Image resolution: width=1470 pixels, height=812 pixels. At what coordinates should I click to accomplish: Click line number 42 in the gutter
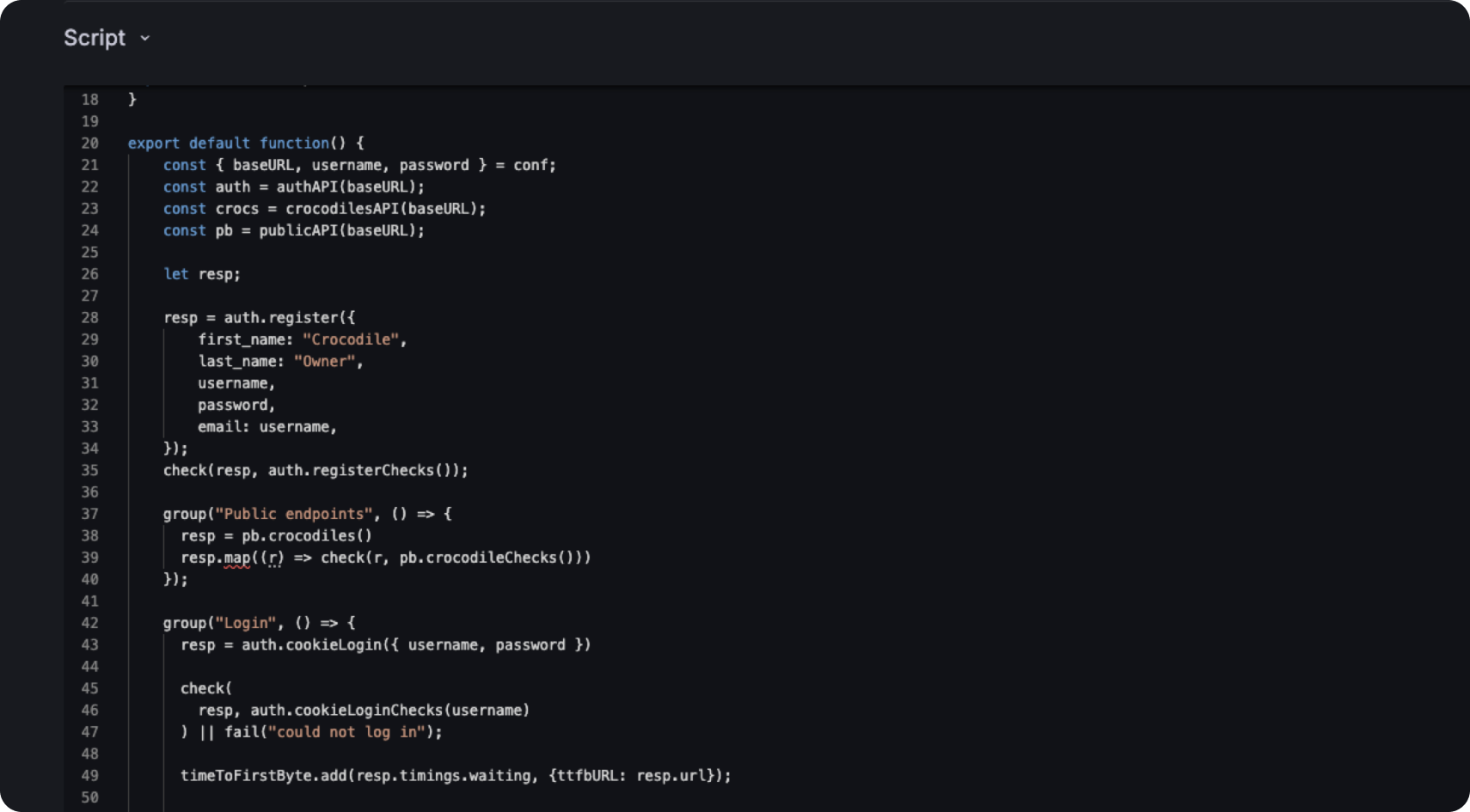[x=90, y=623]
